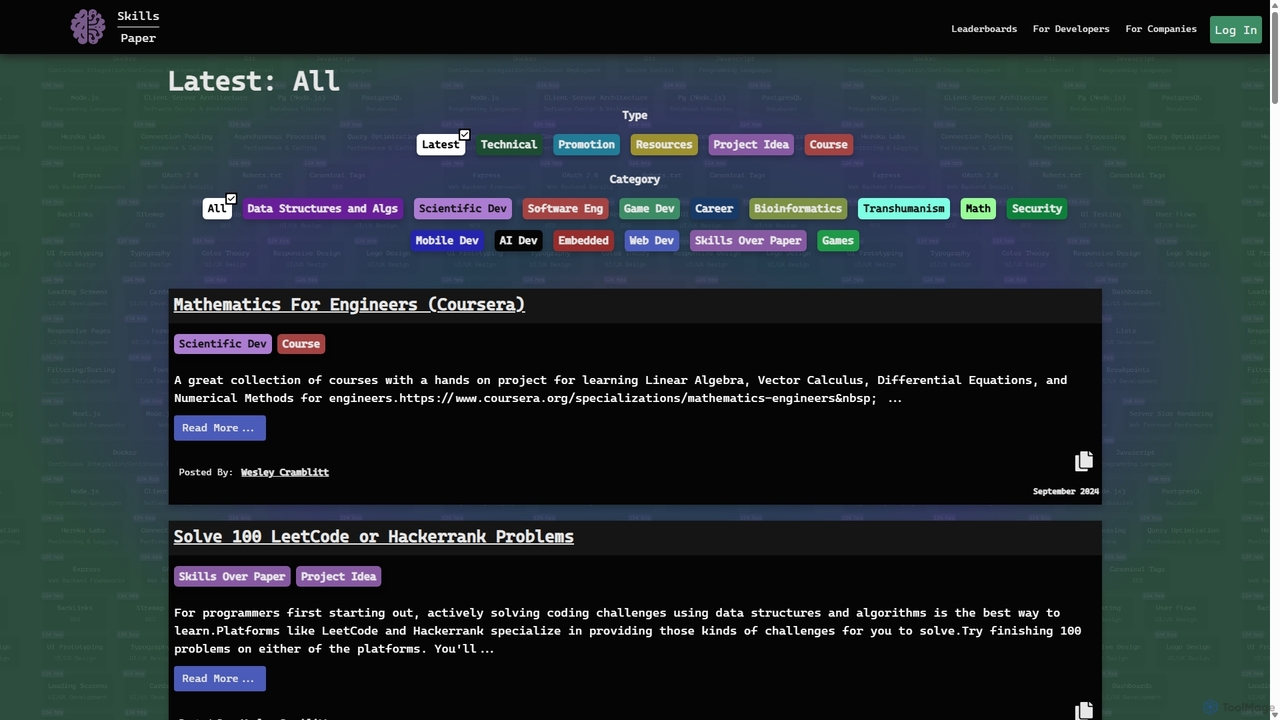
Task: Filter by Embedded category
Action: [x=583, y=240]
